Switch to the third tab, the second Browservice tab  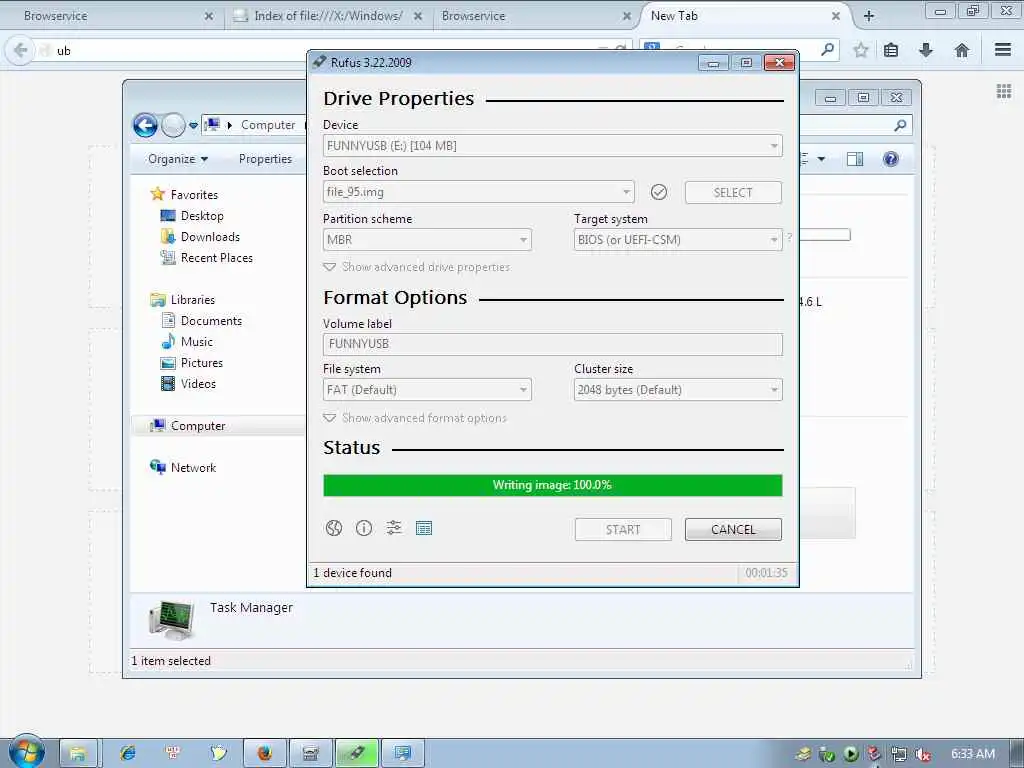[536, 16]
